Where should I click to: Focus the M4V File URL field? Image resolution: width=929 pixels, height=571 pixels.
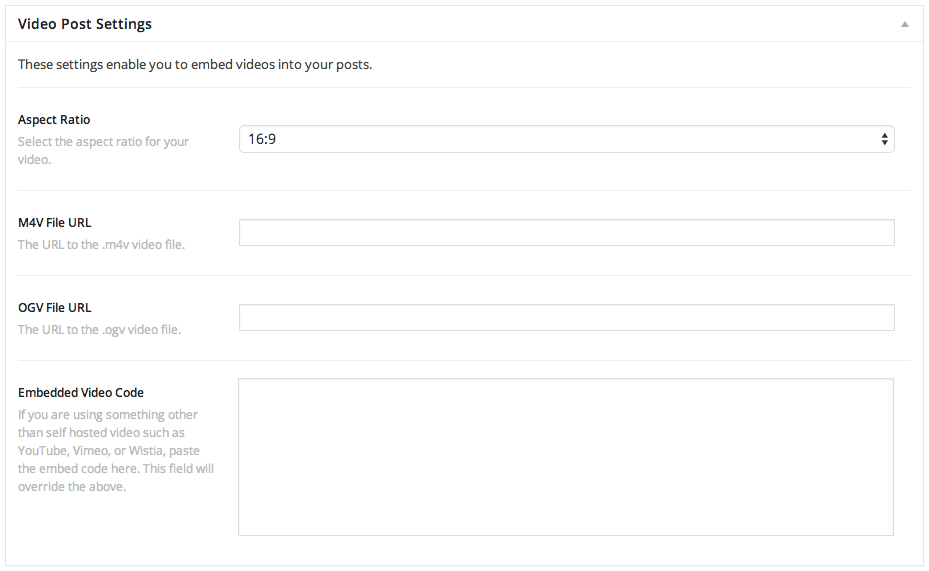point(566,233)
